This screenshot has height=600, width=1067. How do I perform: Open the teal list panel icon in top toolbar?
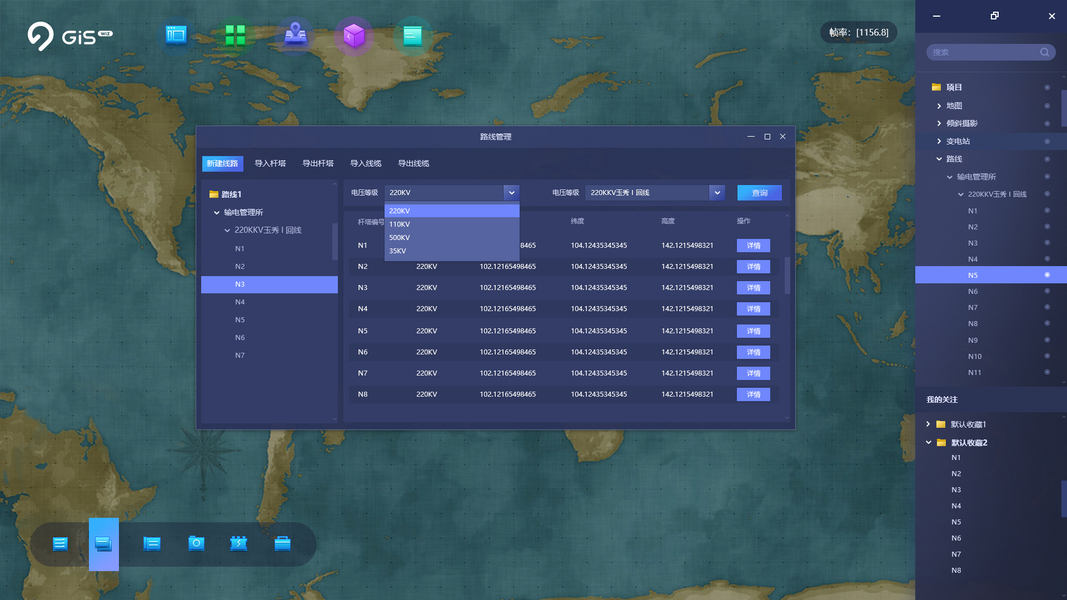412,35
